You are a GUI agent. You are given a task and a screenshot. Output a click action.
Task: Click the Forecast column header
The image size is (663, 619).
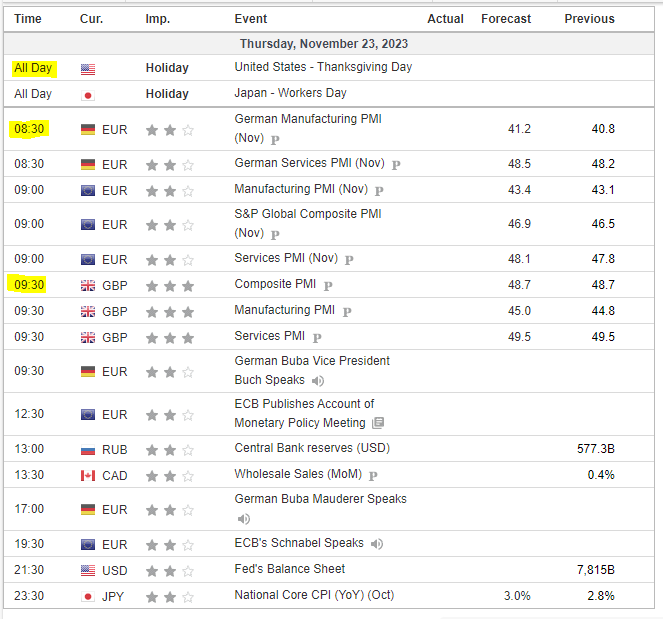(x=506, y=19)
